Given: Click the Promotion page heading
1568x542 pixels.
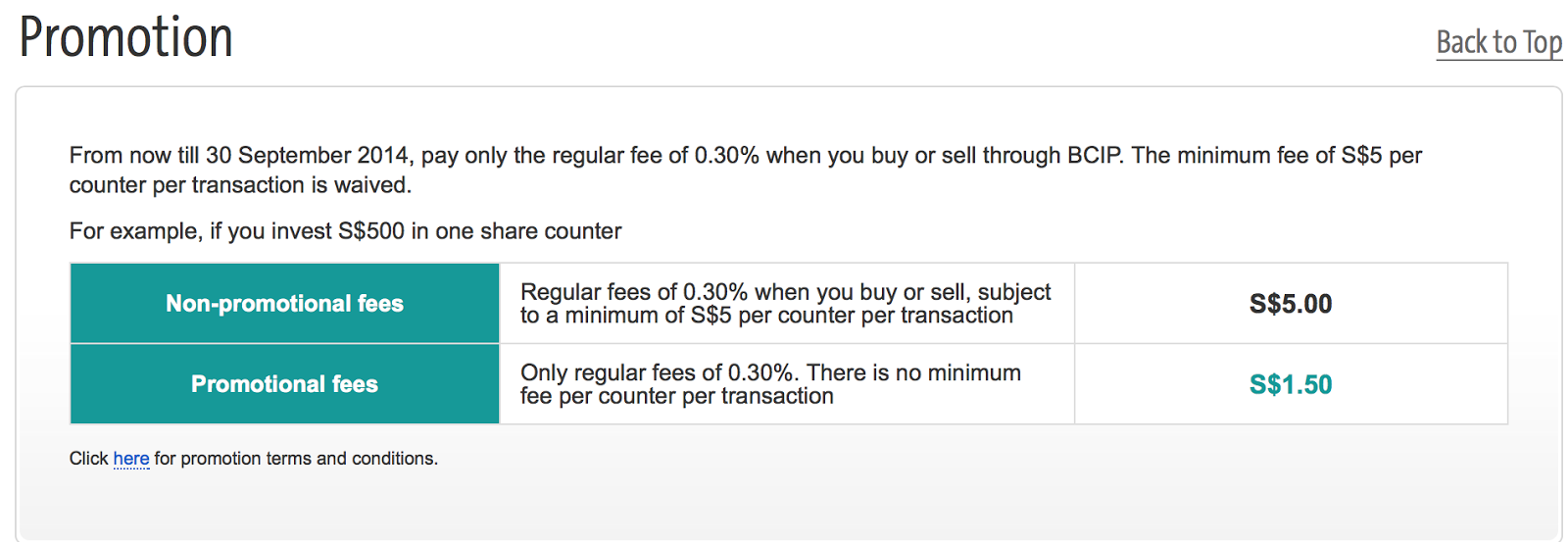Looking at the screenshot, I should coord(126,38).
